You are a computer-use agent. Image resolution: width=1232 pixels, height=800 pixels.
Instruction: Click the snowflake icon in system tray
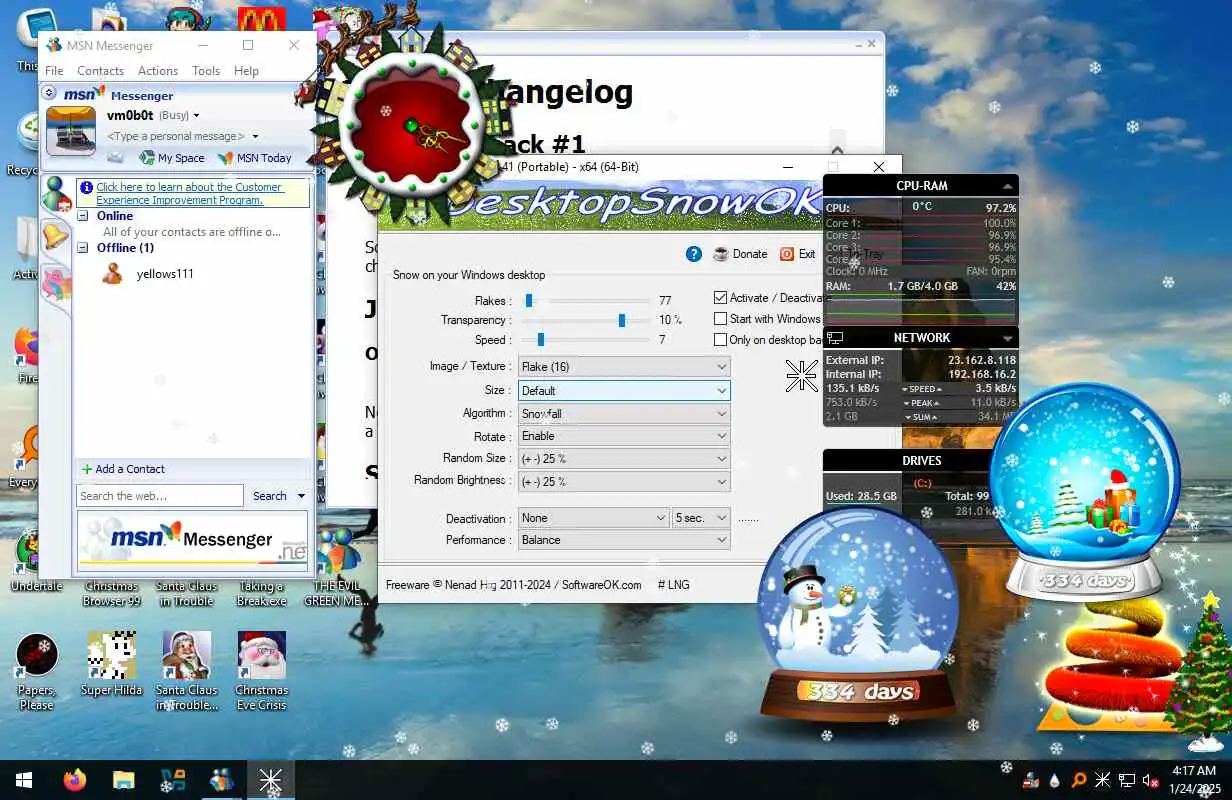point(1102,780)
